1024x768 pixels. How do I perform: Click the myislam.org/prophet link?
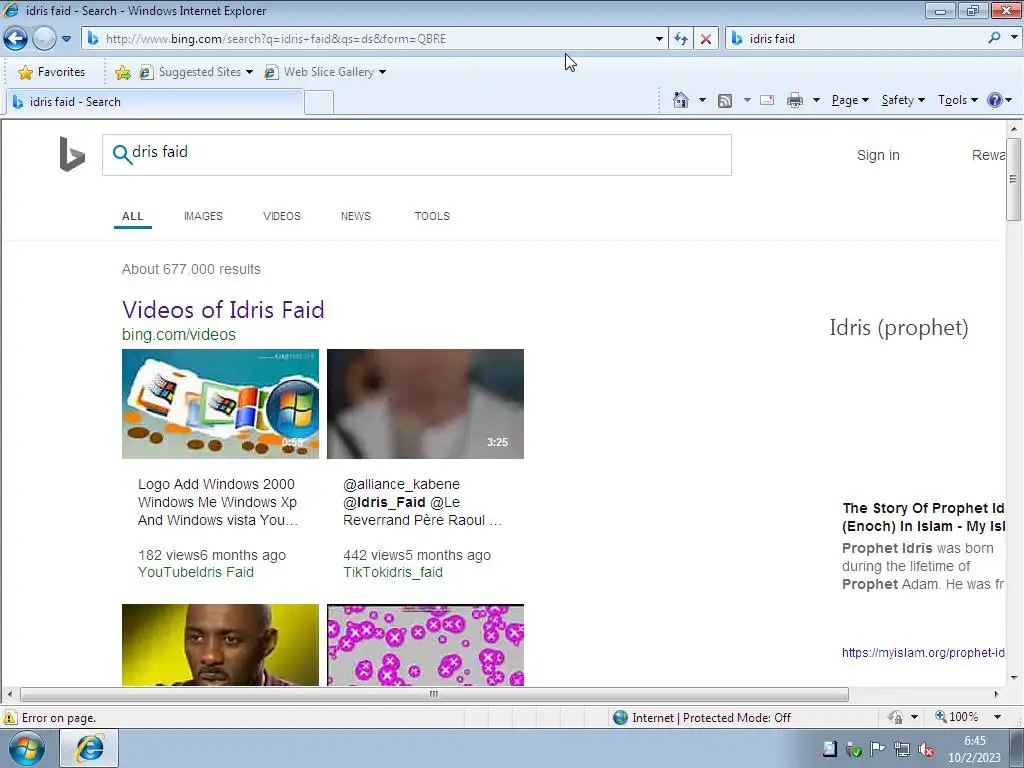923,652
